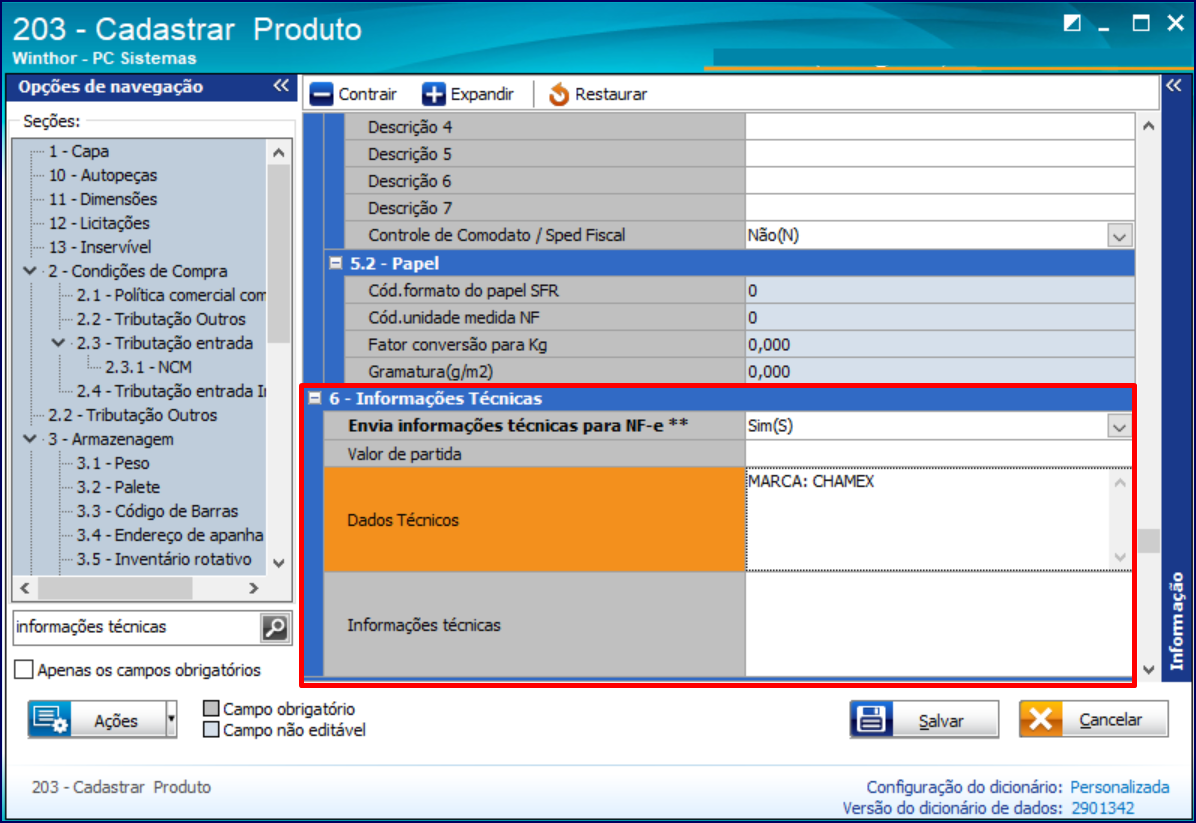The image size is (1196, 823).
Task: Click the Salvar button
Action: click(x=924, y=719)
